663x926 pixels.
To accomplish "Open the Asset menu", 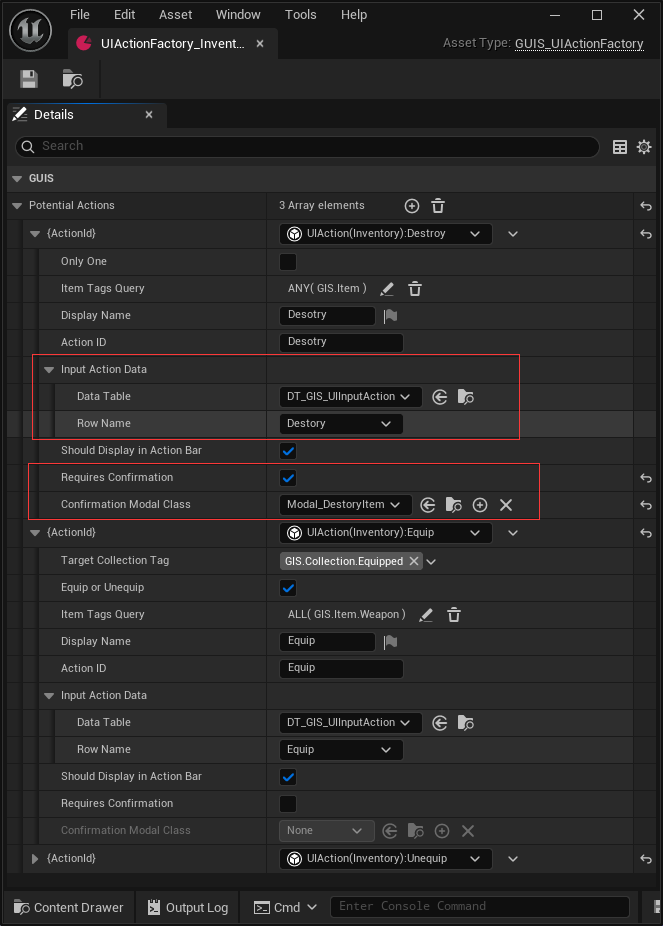I will (175, 15).
